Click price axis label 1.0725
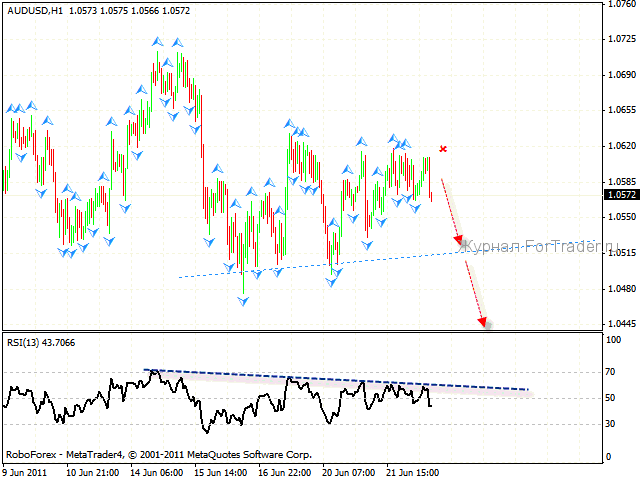This screenshot has height=480, width=640. coord(622,39)
